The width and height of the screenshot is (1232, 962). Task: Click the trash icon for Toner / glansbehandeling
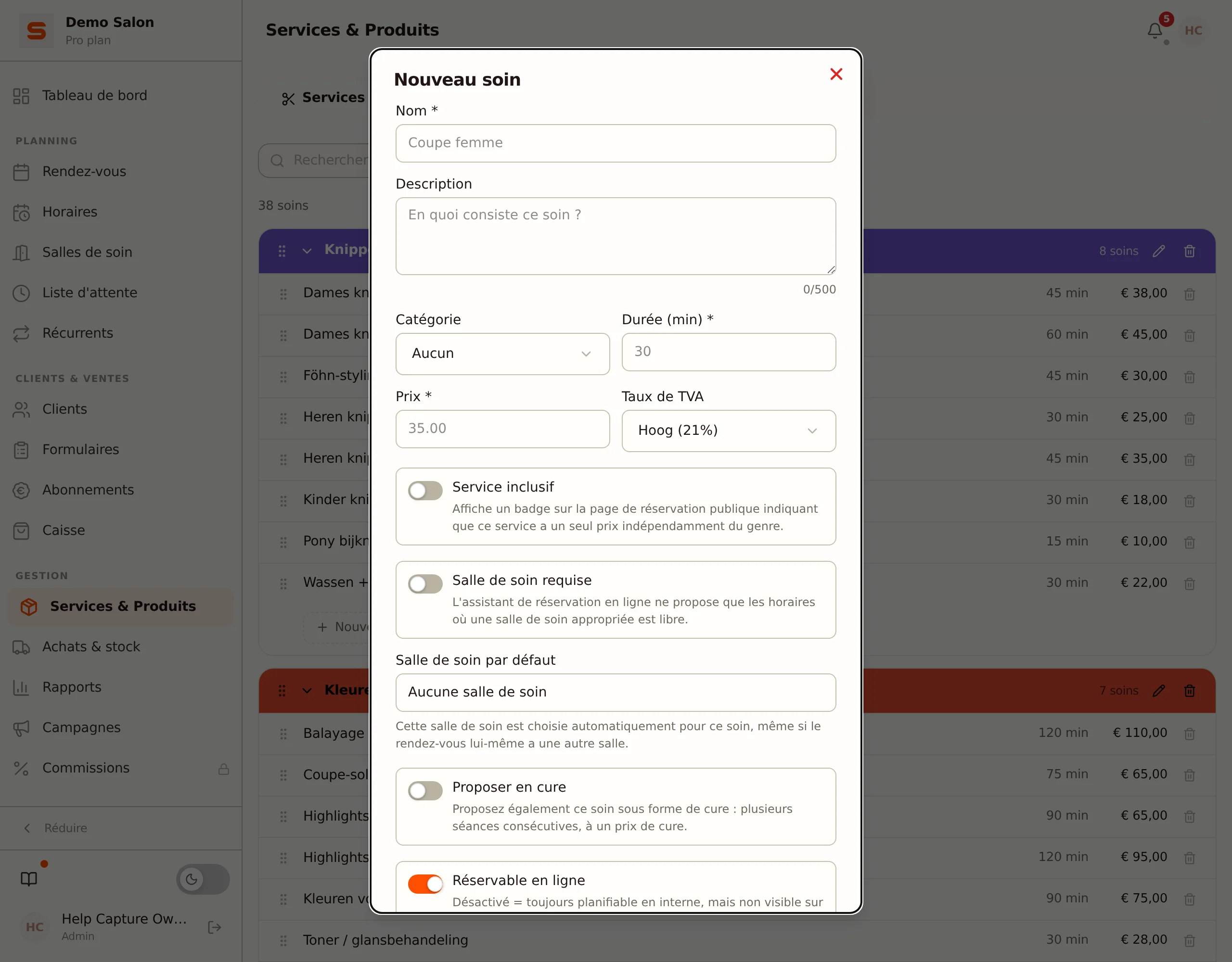1189,940
